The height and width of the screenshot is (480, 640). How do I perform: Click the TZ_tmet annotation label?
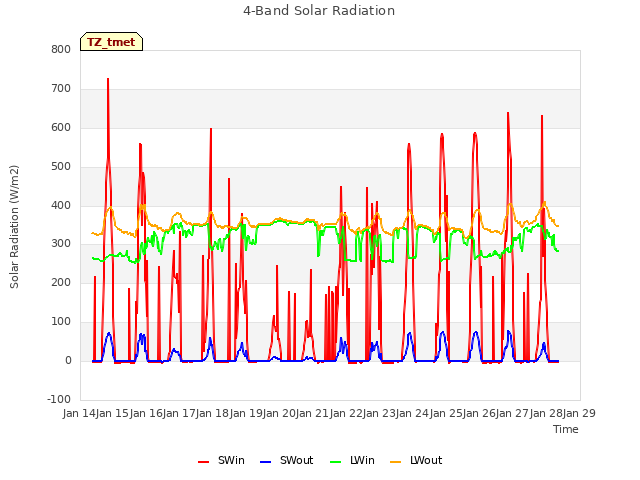[x=111, y=42]
